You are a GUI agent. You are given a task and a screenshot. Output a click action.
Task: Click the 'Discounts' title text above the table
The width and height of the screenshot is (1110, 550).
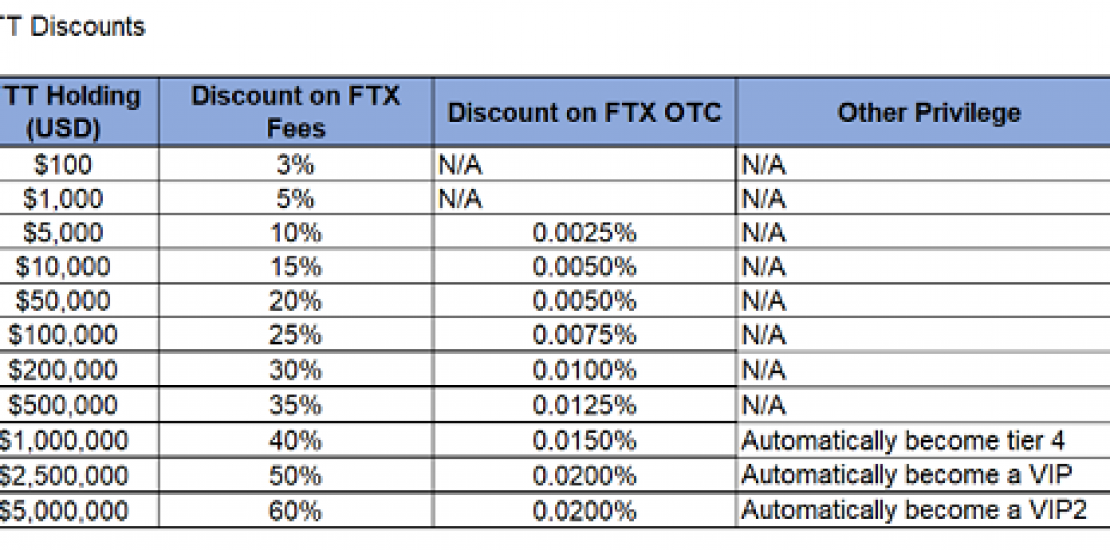pos(87,27)
